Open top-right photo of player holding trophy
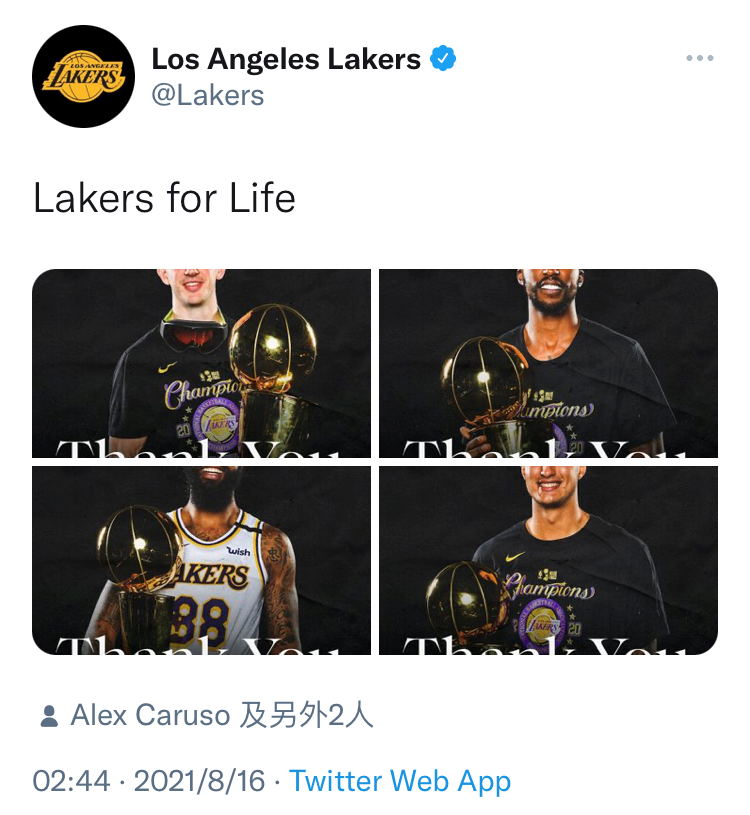Viewport: 750px width, 815px height. click(548, 363)
